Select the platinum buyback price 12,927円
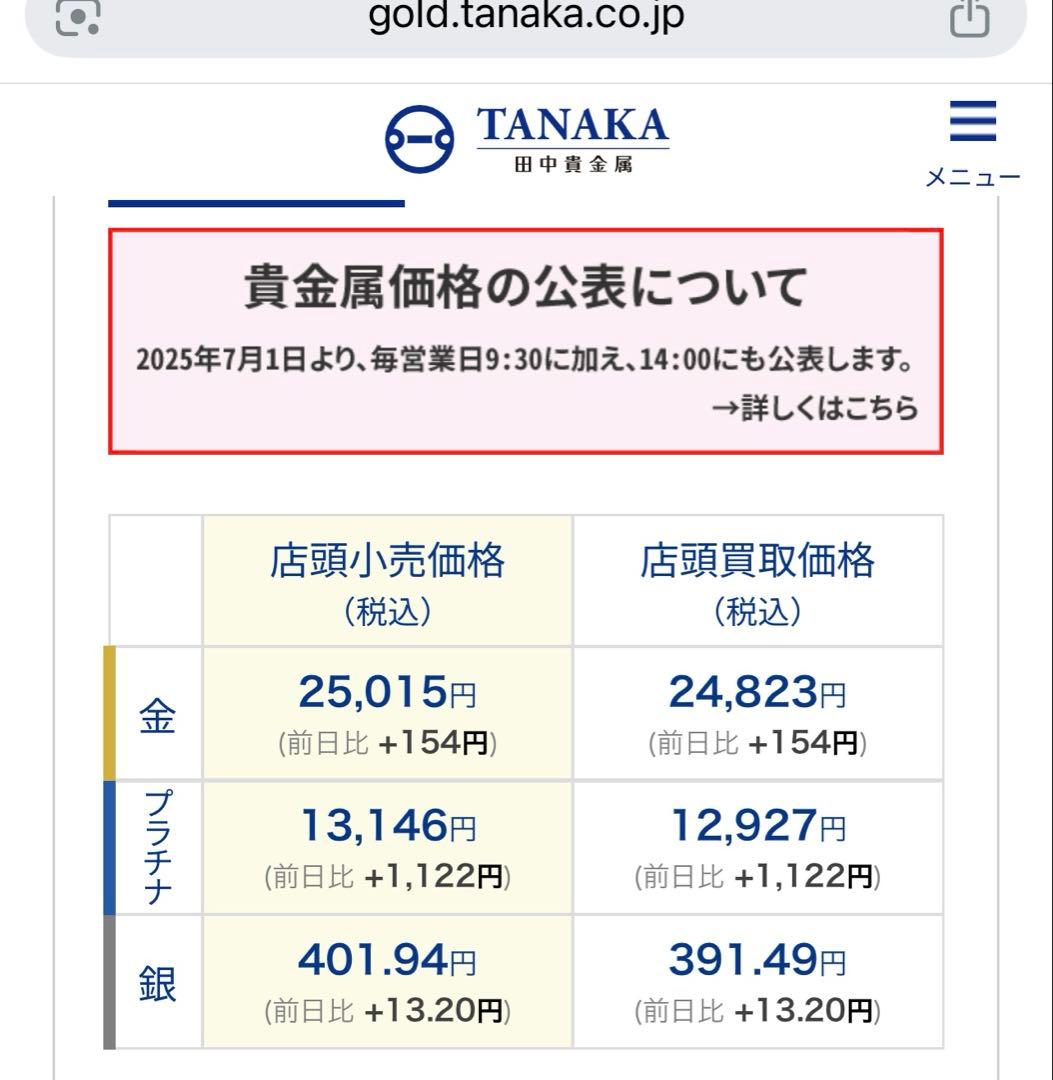Screen dimensions: 1053x1080 757,827
